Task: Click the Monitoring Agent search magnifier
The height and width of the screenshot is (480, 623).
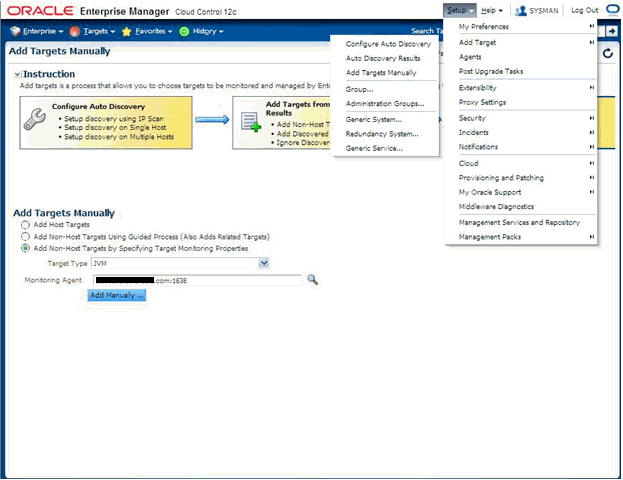Action: coord(313,280)
